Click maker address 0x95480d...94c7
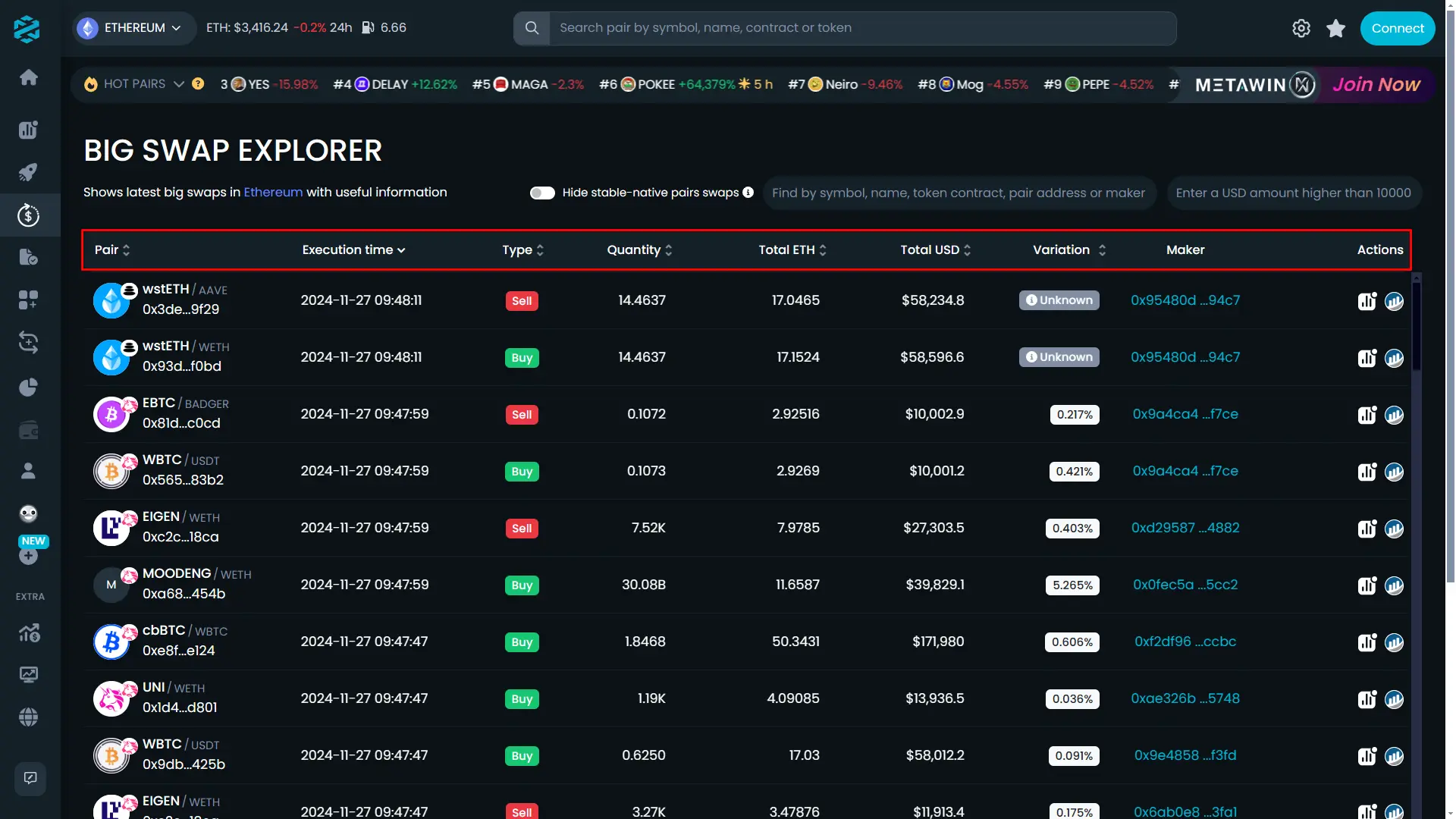Viewport: 1456px width, 819px height. 1185,300
